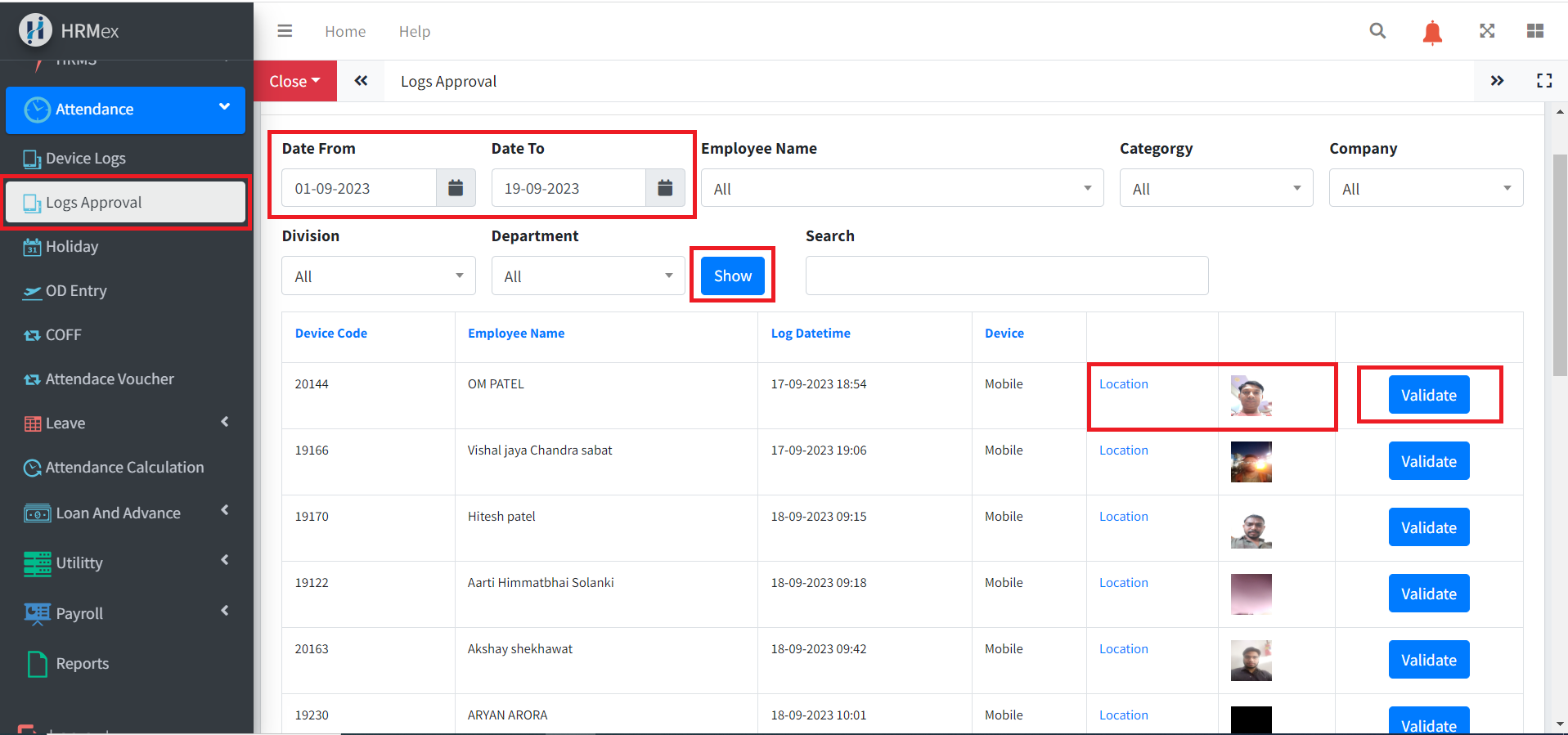Expand the Leave menu in sidebar

pyautogui.click(x=126, y=423)
